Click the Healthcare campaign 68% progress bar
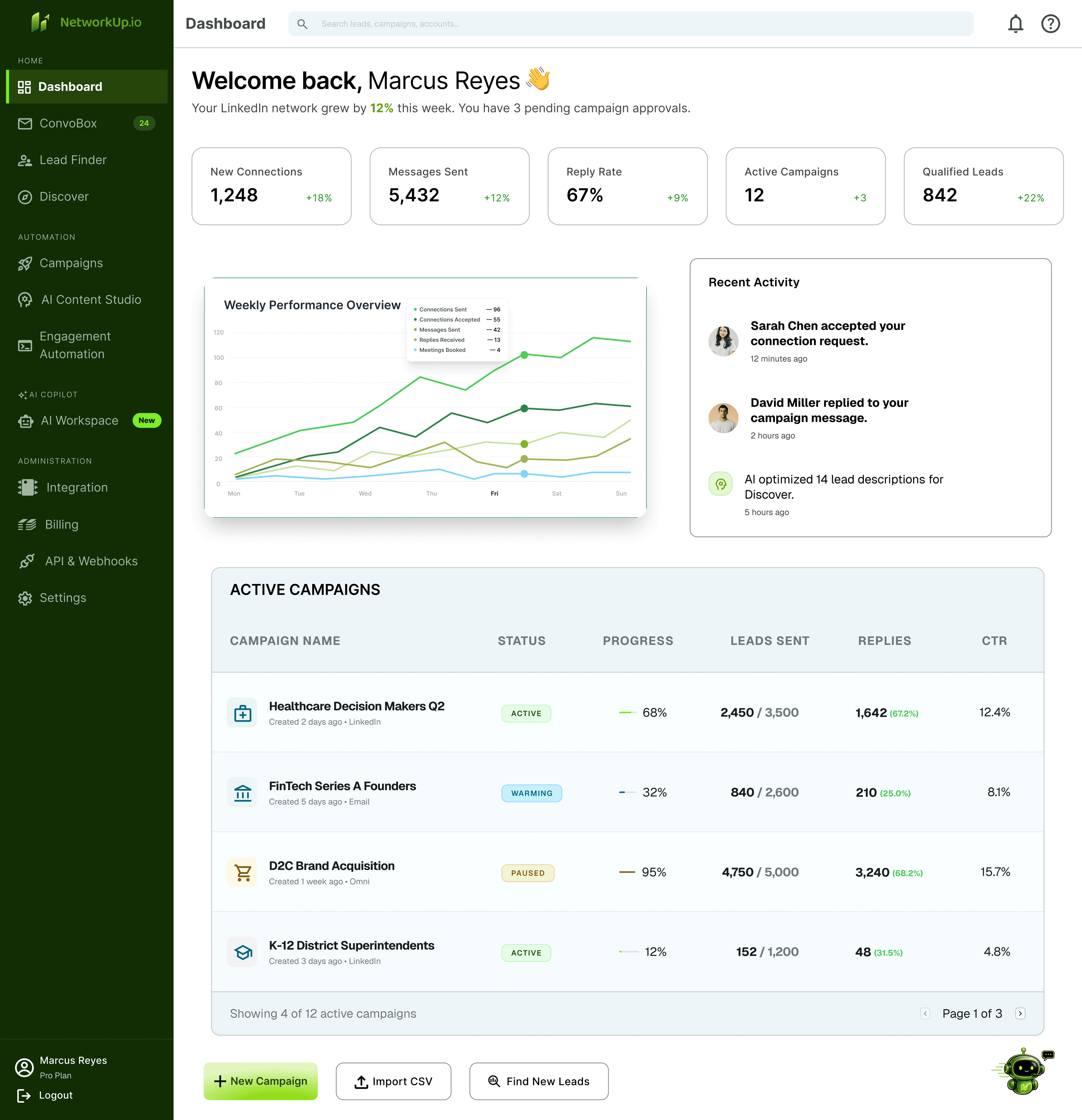Image resolution: width=1082 pixels, height=1120 pixels. pos(628,713)
